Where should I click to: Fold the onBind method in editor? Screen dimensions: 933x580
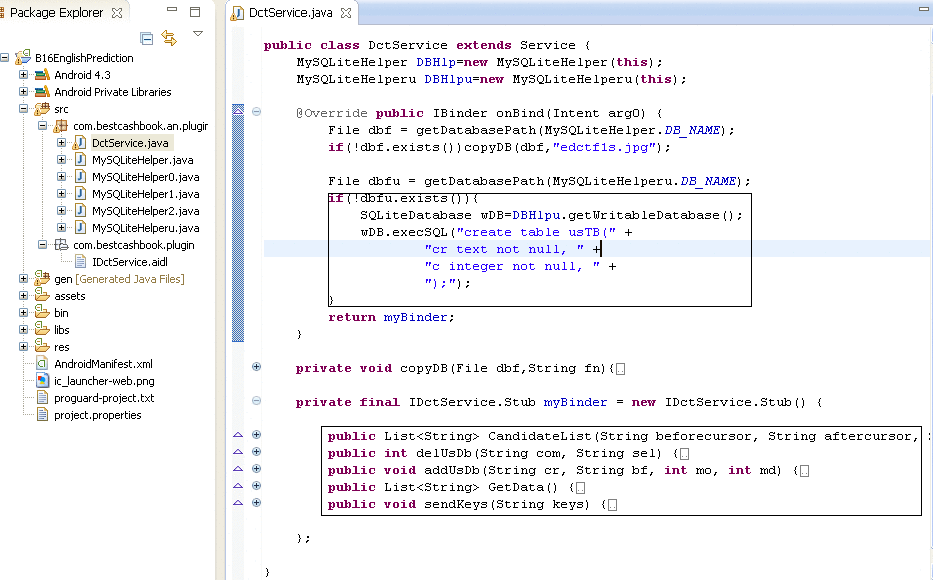(256, 111)
